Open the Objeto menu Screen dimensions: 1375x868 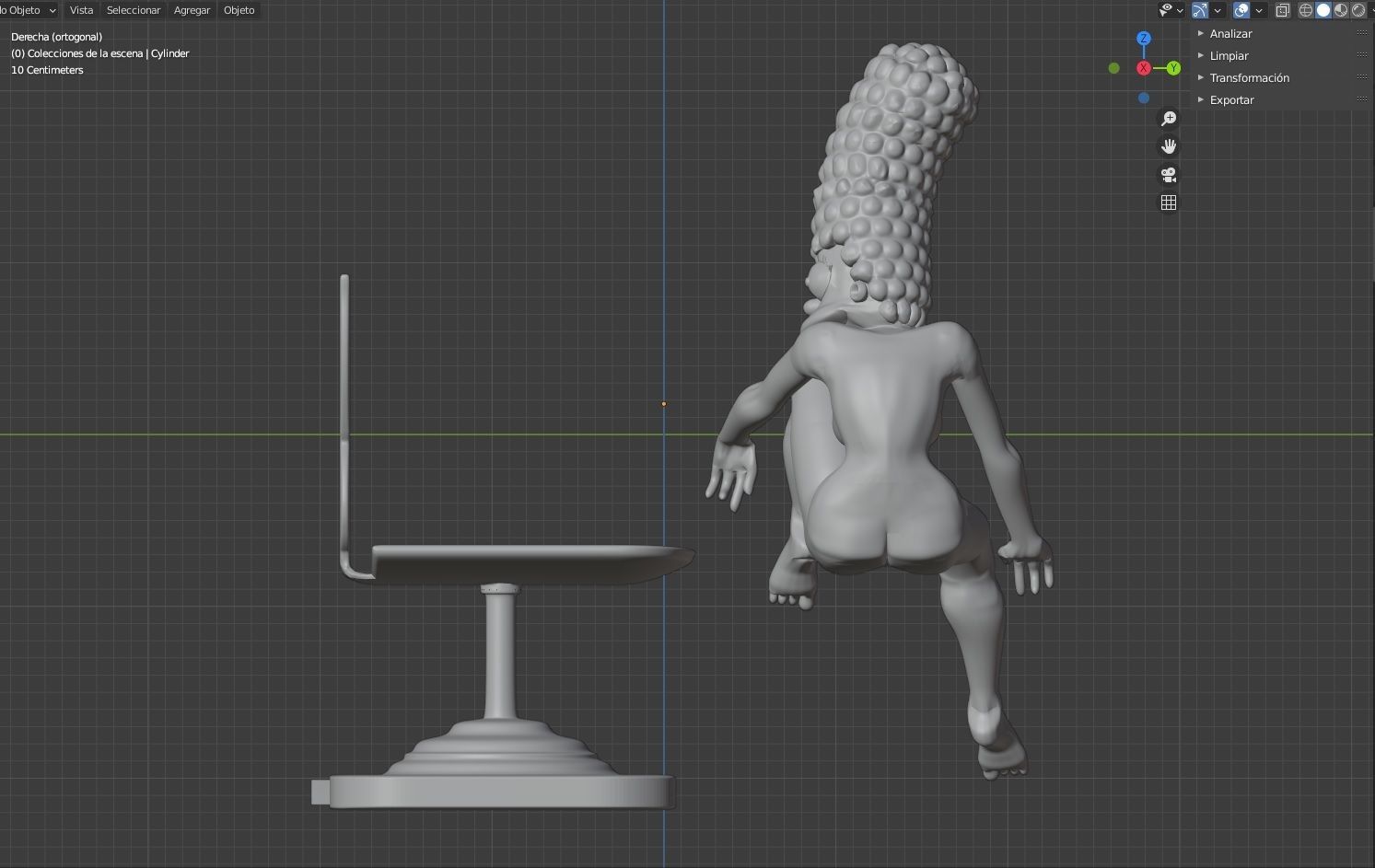[x=239, y=10]
